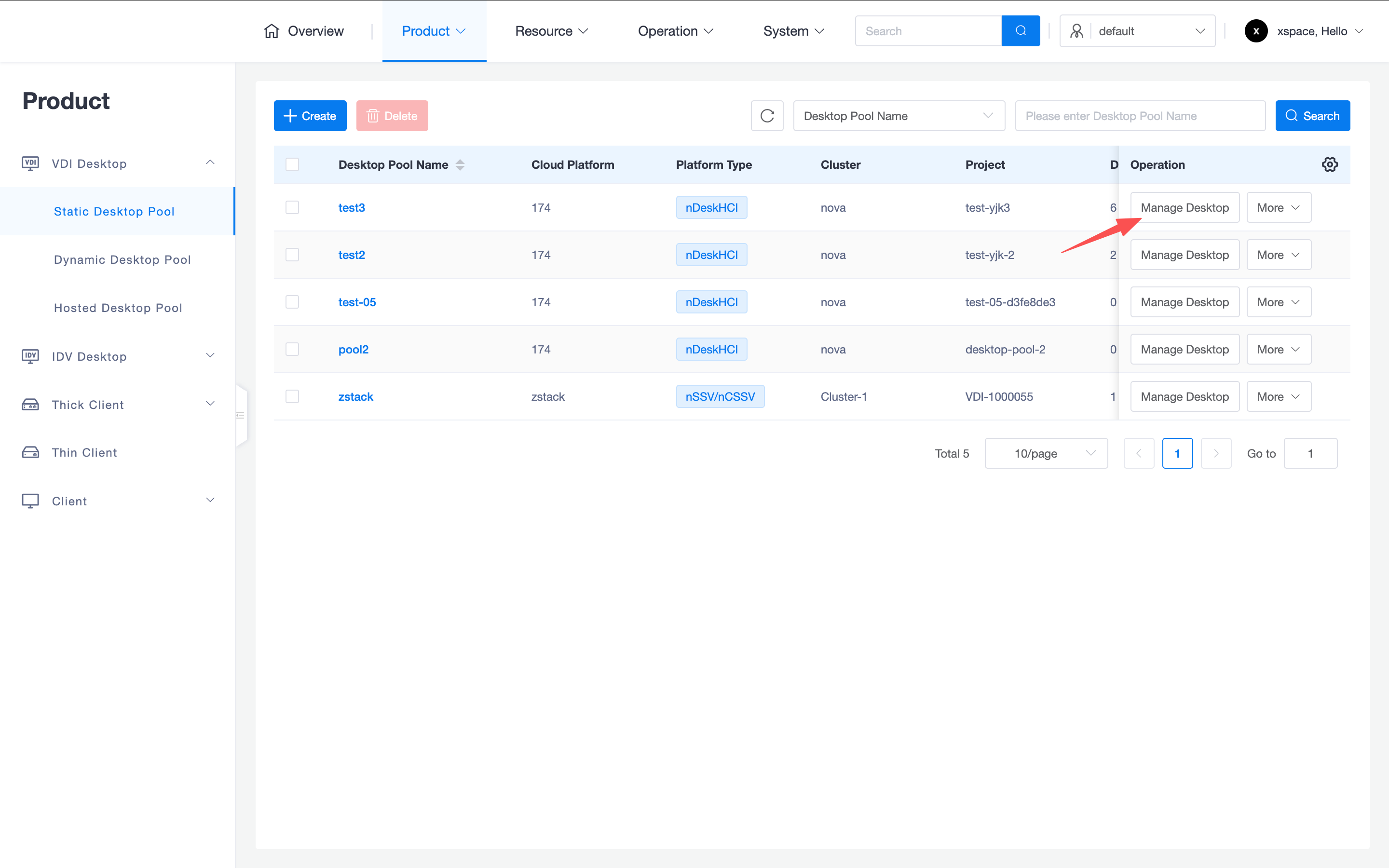Open the pool2 desktop pool link
1389x868 pixels.
pos(353,350)
